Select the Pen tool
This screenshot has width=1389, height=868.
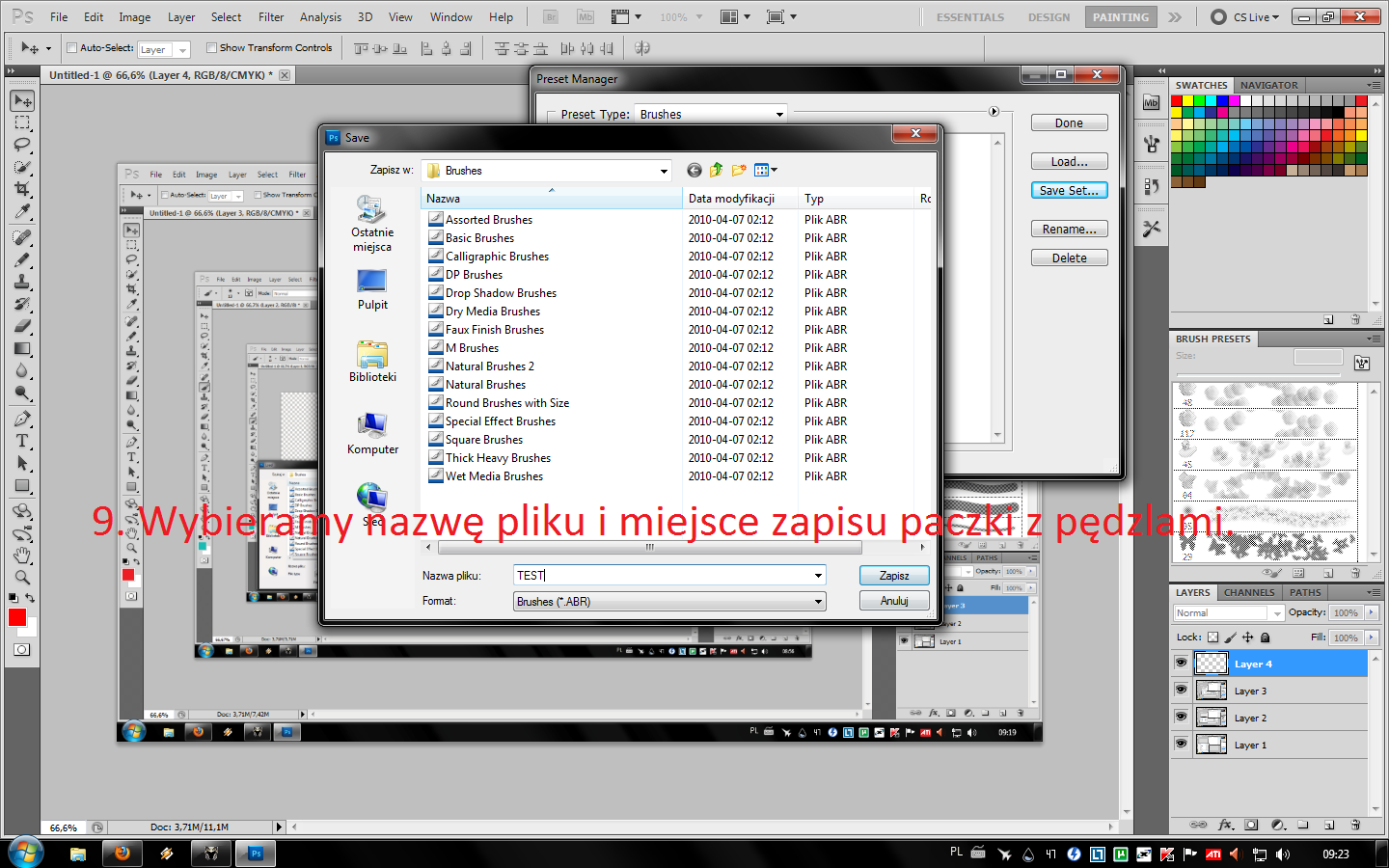pyautogui.click(x=22, y=419)
